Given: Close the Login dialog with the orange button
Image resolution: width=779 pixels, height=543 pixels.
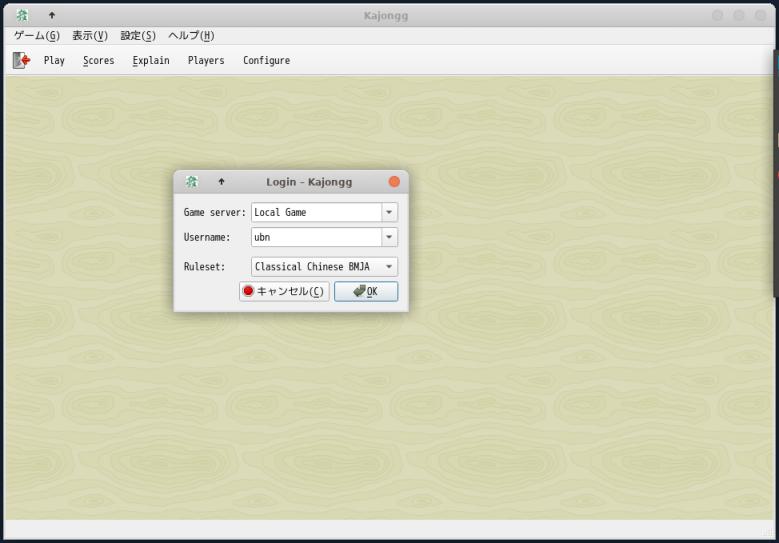Looking at the screenshot, I should click(394, 182).
